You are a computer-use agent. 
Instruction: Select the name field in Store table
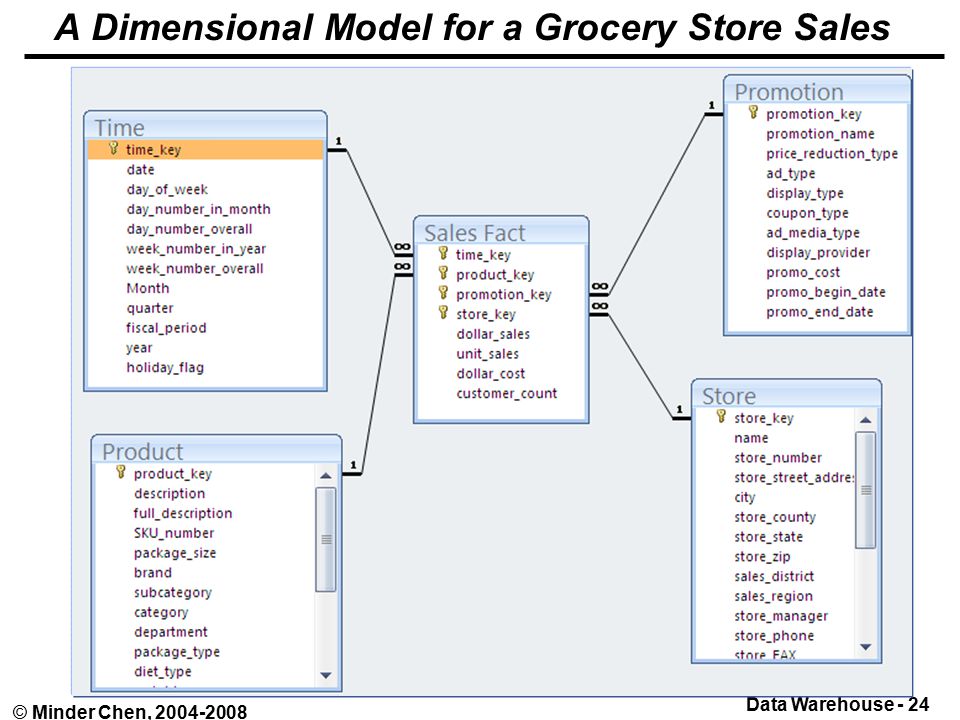751,438
